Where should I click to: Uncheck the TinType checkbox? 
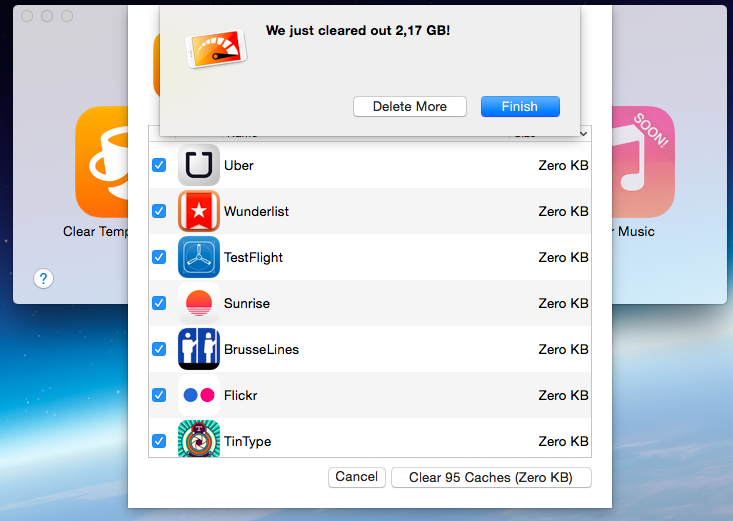tap(159, 441)
